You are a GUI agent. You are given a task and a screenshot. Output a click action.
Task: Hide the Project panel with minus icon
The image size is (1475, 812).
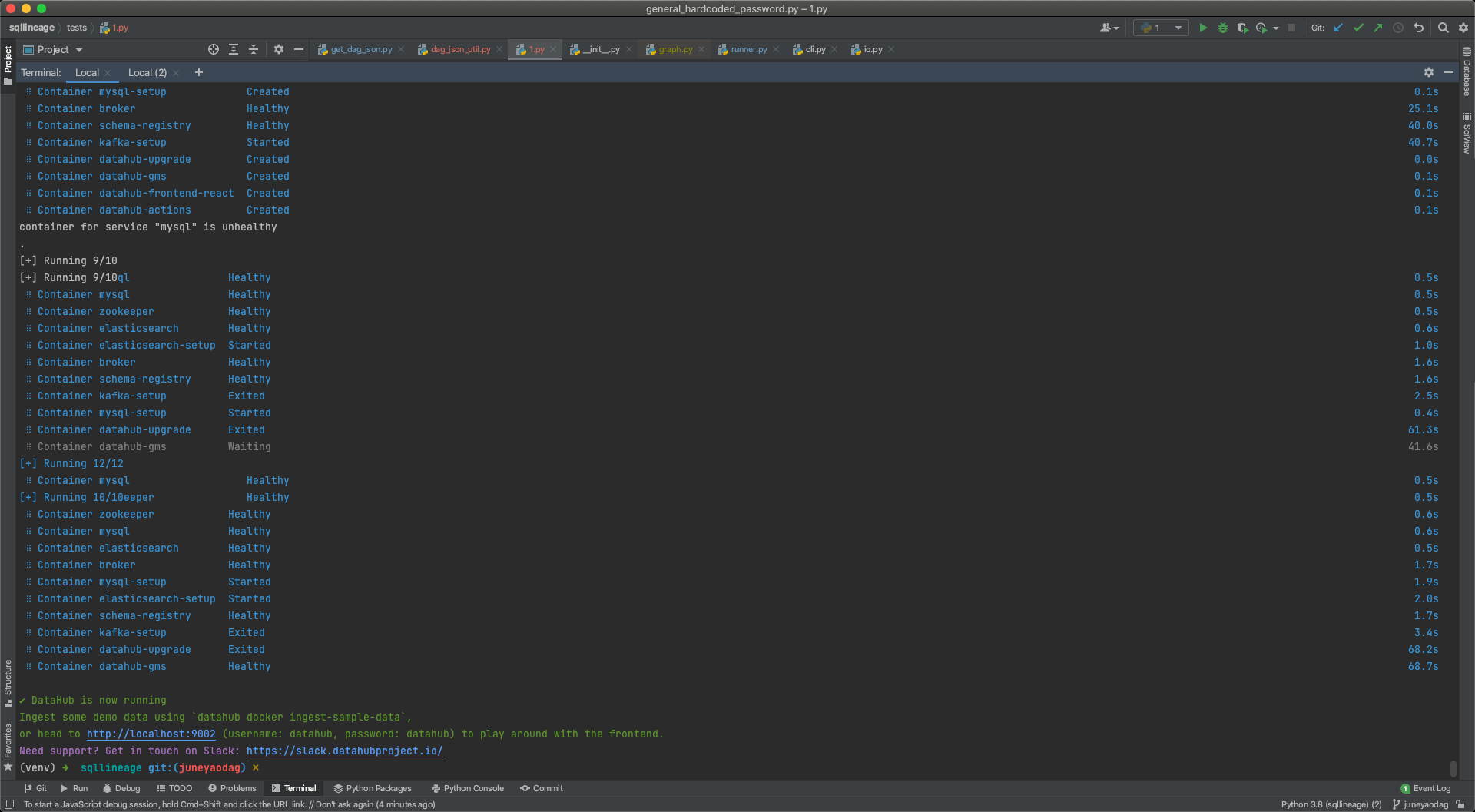pyautogui.click(x=299, y=49)
